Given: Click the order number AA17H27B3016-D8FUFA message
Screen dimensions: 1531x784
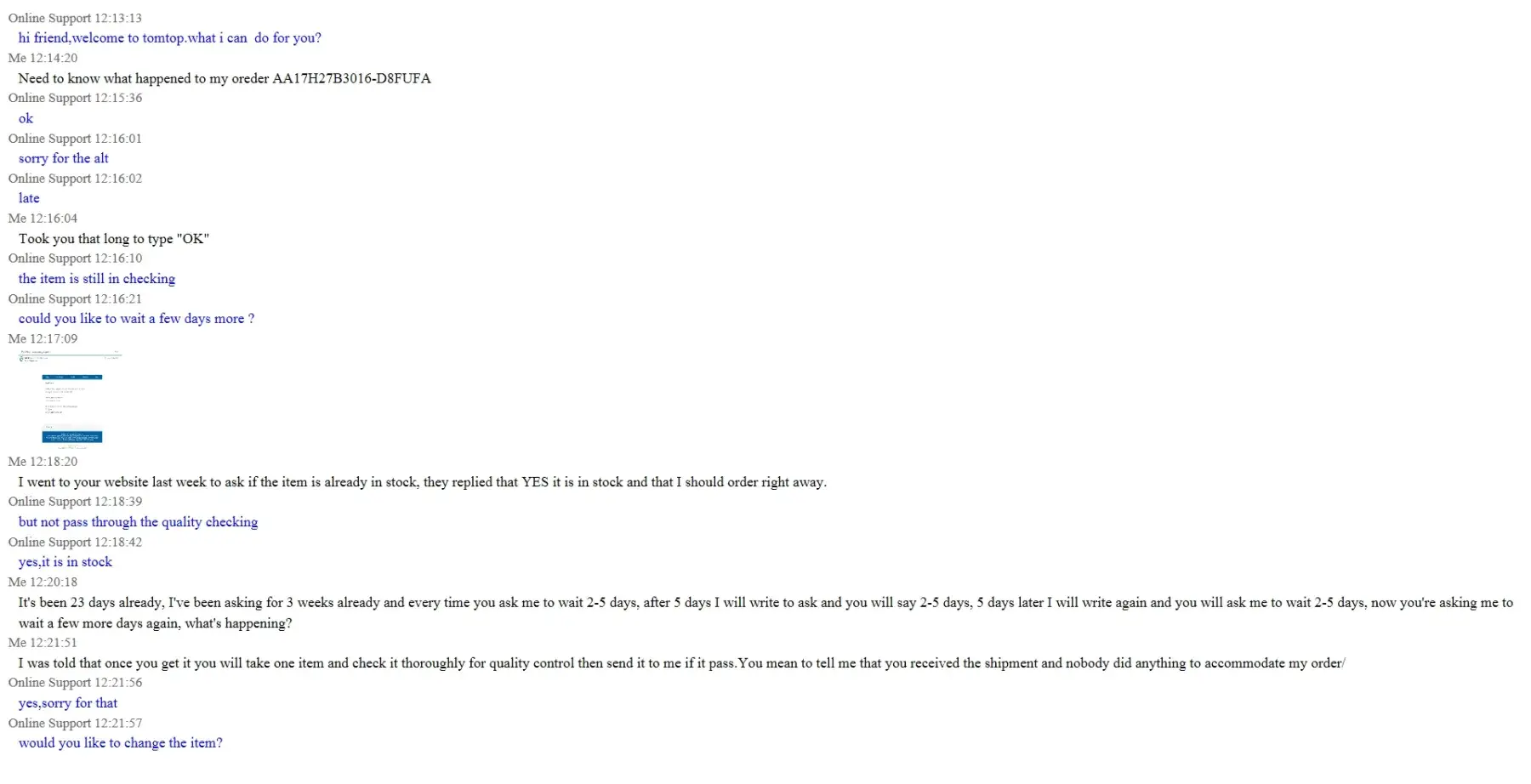Looking at the screenshot, I should (225, 78).
